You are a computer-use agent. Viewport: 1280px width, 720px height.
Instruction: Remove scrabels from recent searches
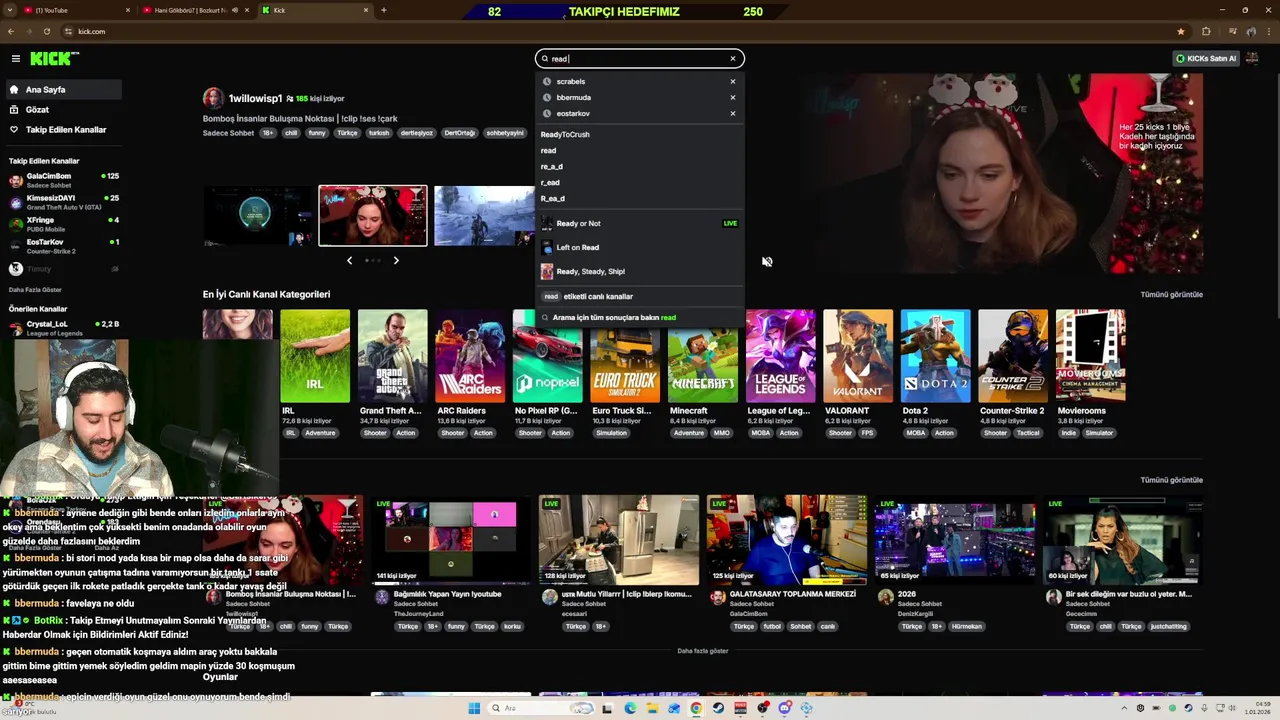tap(732, 81)
